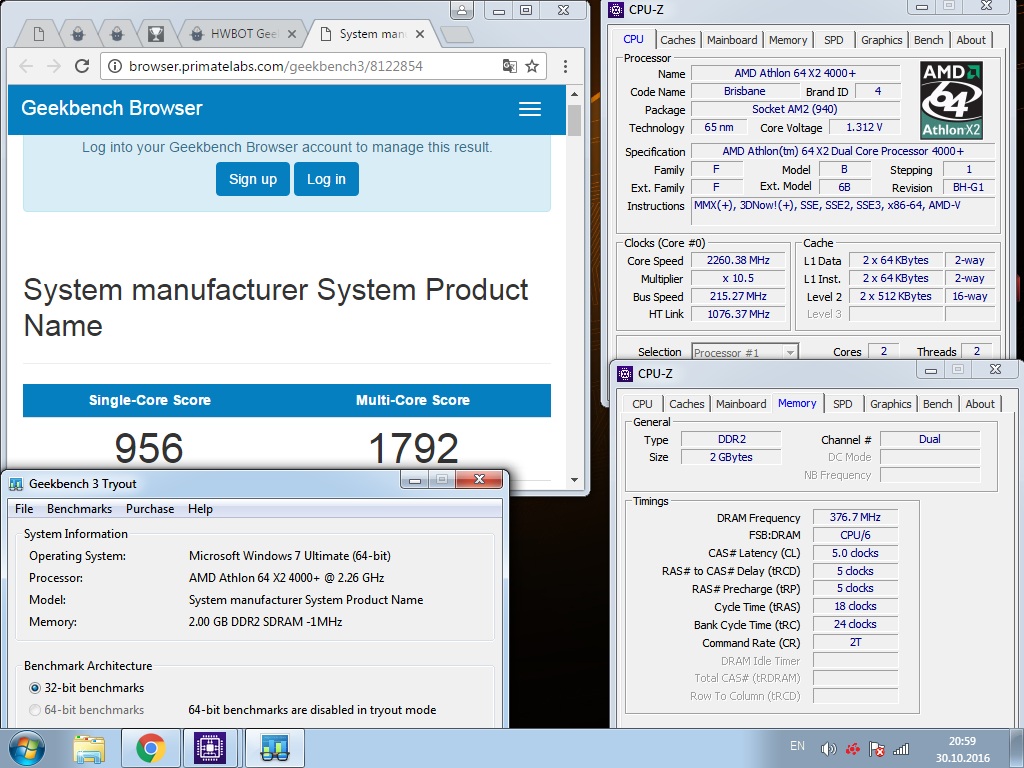1024x768 pixels.
Task: Click Log in button
Action: (327, 179)
